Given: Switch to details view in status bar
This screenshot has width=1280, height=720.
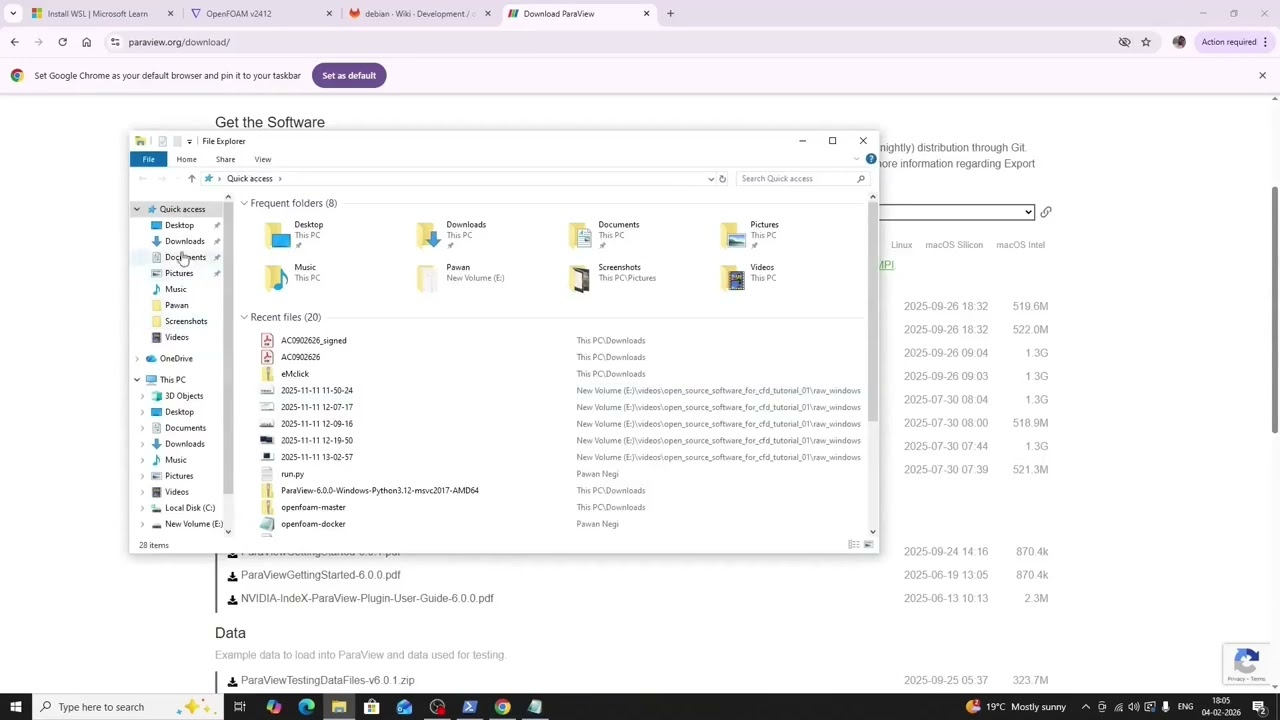Looking at the screenshot, I should (x=853, y=545).
